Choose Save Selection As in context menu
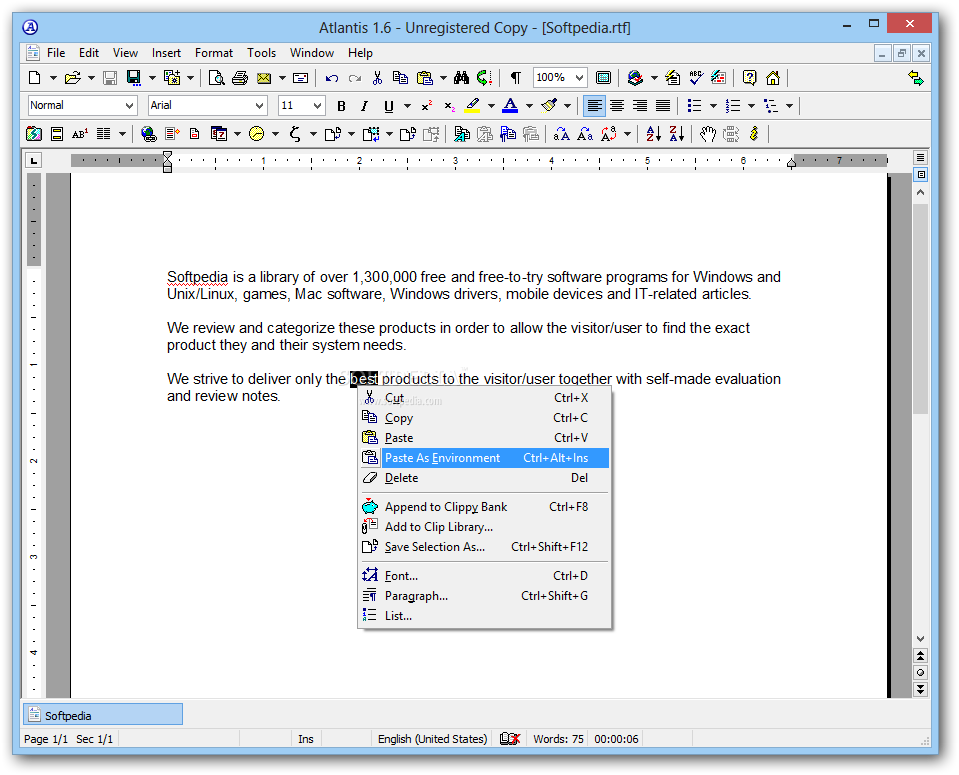The width and height of the screenshot is (959, 775). click(x=484, y=547)
